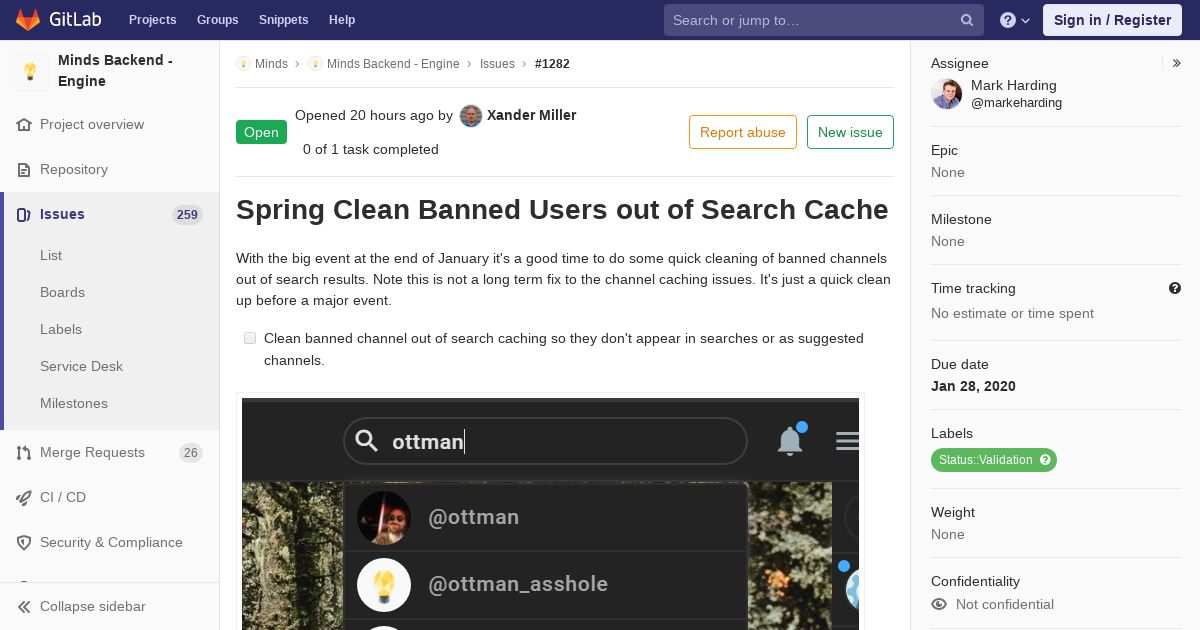Select the Issues sidebar item

click(110, 215)
